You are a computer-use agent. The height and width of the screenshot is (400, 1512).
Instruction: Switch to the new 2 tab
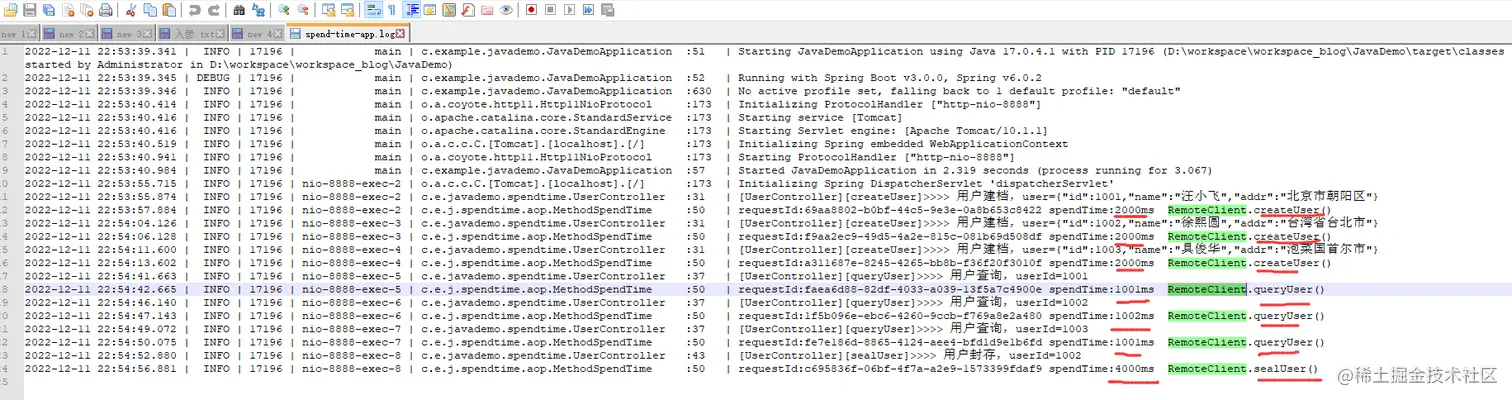click(70, 34)
